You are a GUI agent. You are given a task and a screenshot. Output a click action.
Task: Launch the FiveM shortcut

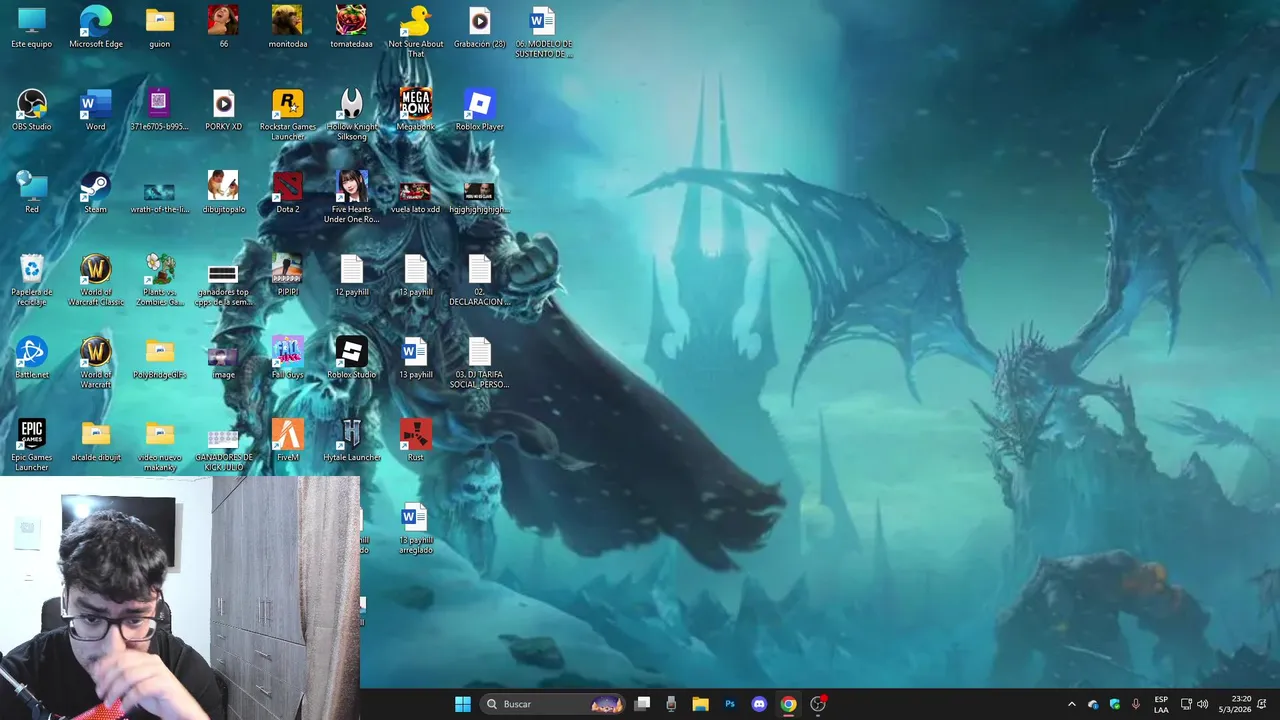287,441
